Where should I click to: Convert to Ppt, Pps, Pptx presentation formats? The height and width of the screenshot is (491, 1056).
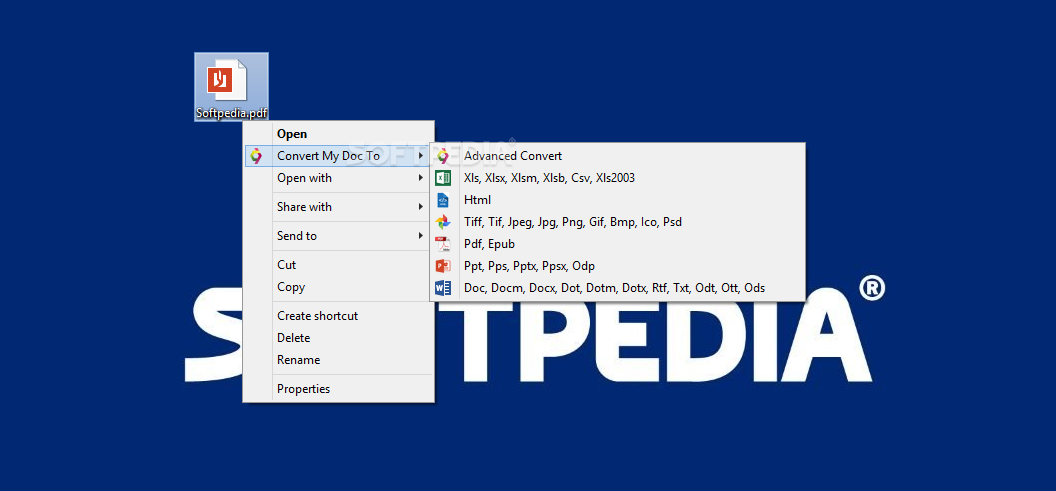pos(529,266)
